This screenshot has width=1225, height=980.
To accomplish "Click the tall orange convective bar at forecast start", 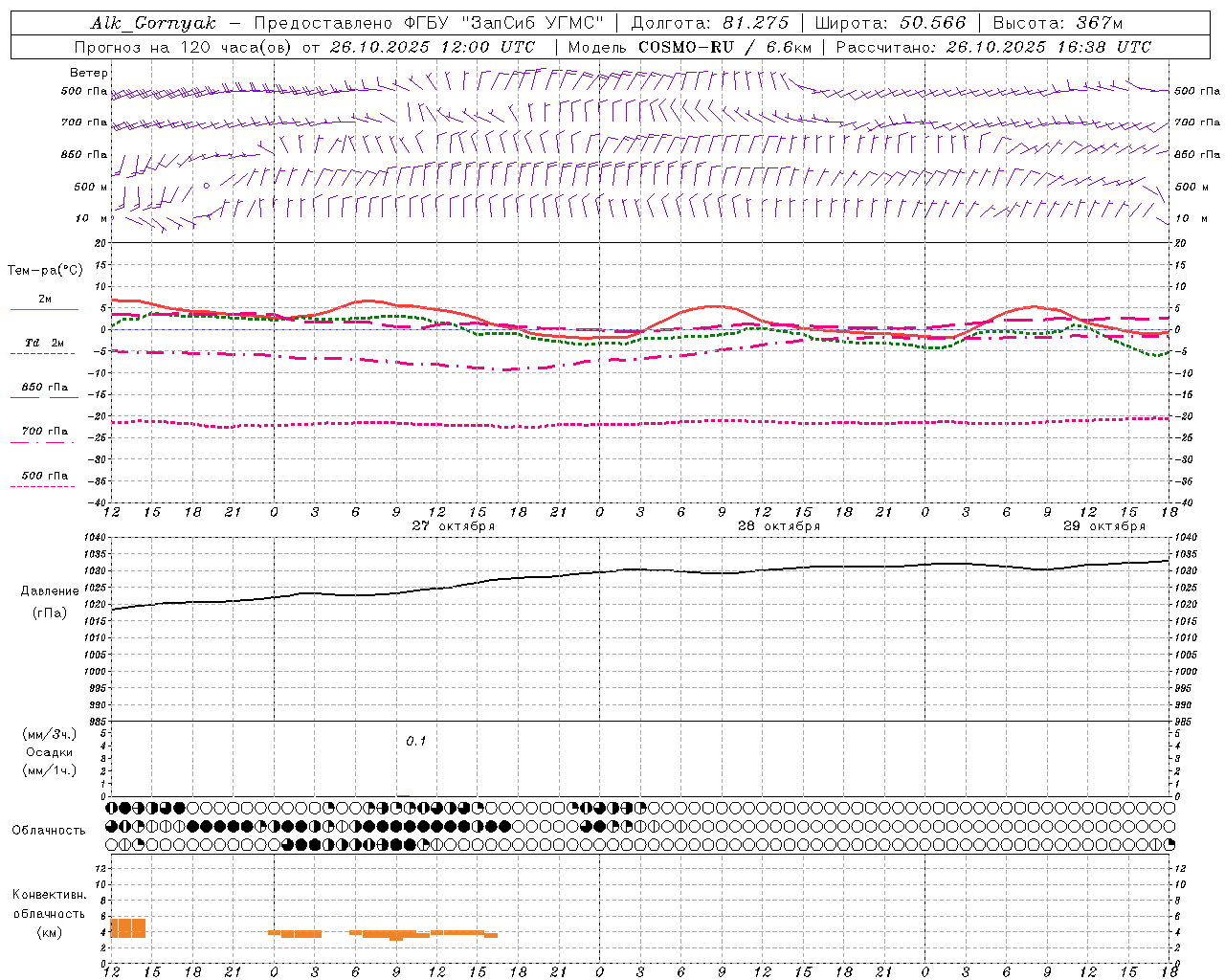I will tap(128, 928).
